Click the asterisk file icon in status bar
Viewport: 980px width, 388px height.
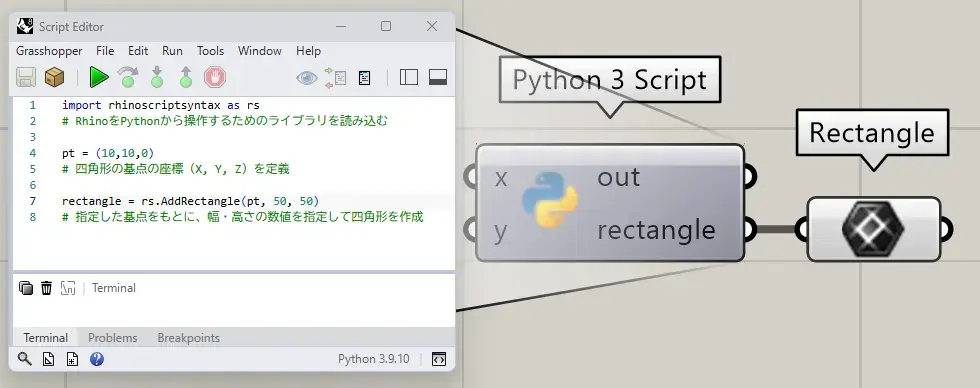(72, 359)
